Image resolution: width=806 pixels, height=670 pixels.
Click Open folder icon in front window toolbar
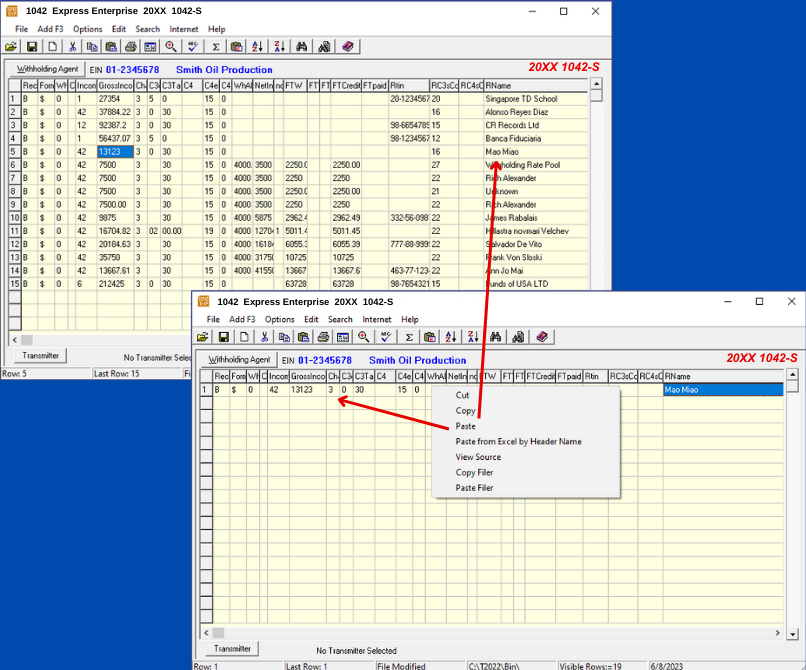click(203, 337)
